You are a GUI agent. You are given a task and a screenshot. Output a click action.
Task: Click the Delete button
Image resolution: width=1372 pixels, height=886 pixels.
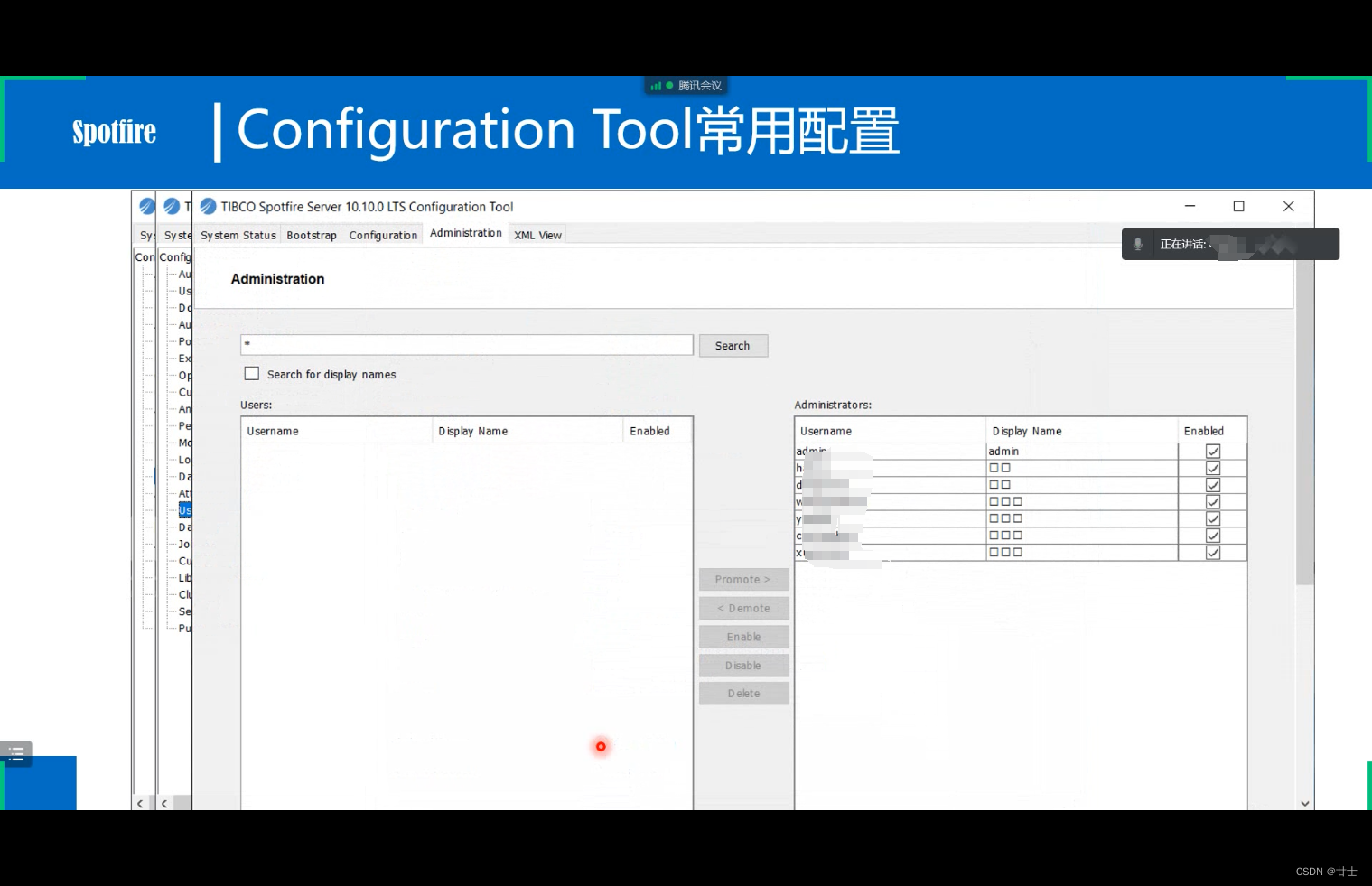743,694
